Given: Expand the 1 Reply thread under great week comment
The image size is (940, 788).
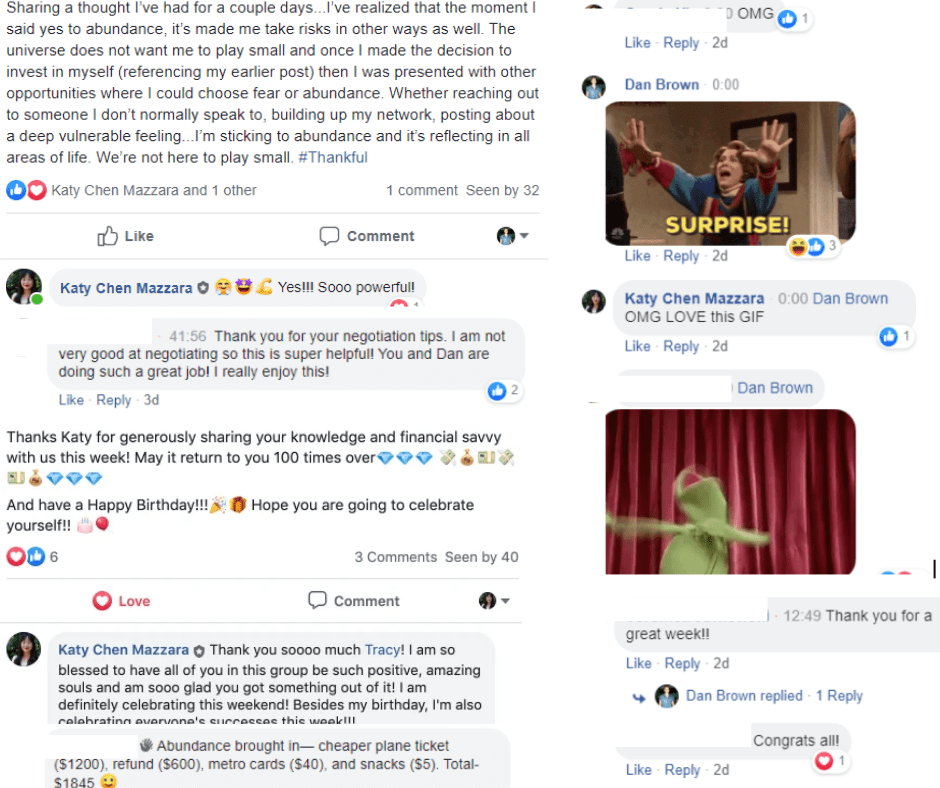Looking at the screenshot, I should click(839, 696).
